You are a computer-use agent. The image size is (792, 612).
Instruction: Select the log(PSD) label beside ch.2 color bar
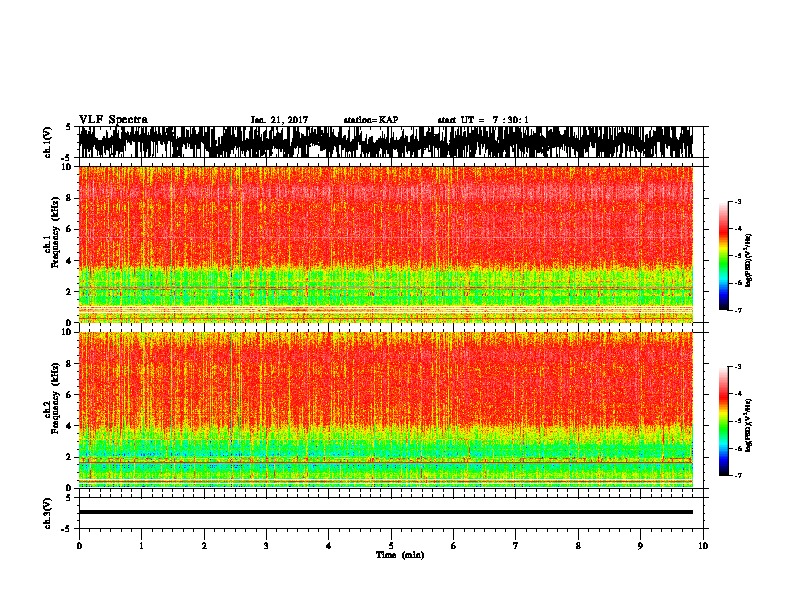[749, 425]
